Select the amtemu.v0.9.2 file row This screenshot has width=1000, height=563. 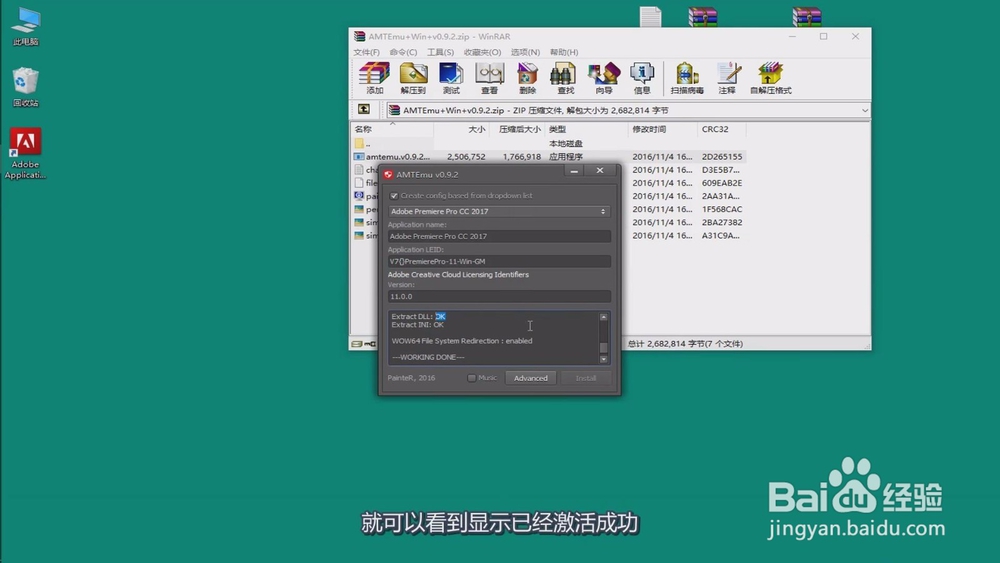coord(548,156)
